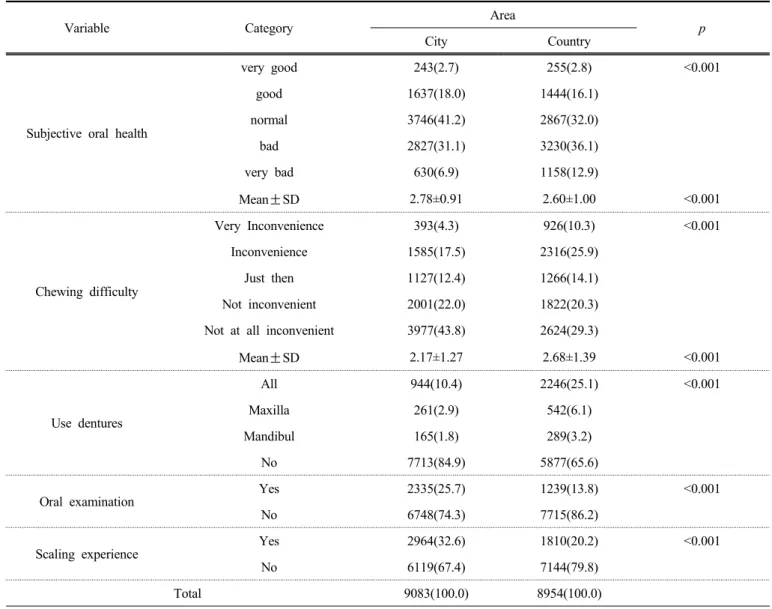Select the Subjective oral health row label
This screenshot has width=772, height=609.
pyautogui.click(x=87, y=133)
